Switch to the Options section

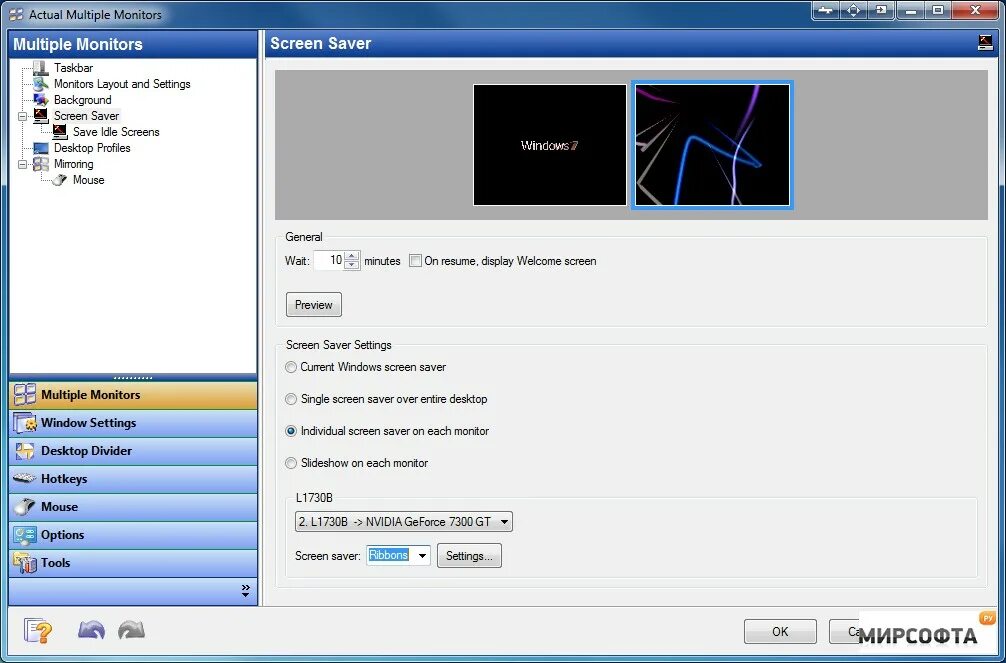(133, 535)
